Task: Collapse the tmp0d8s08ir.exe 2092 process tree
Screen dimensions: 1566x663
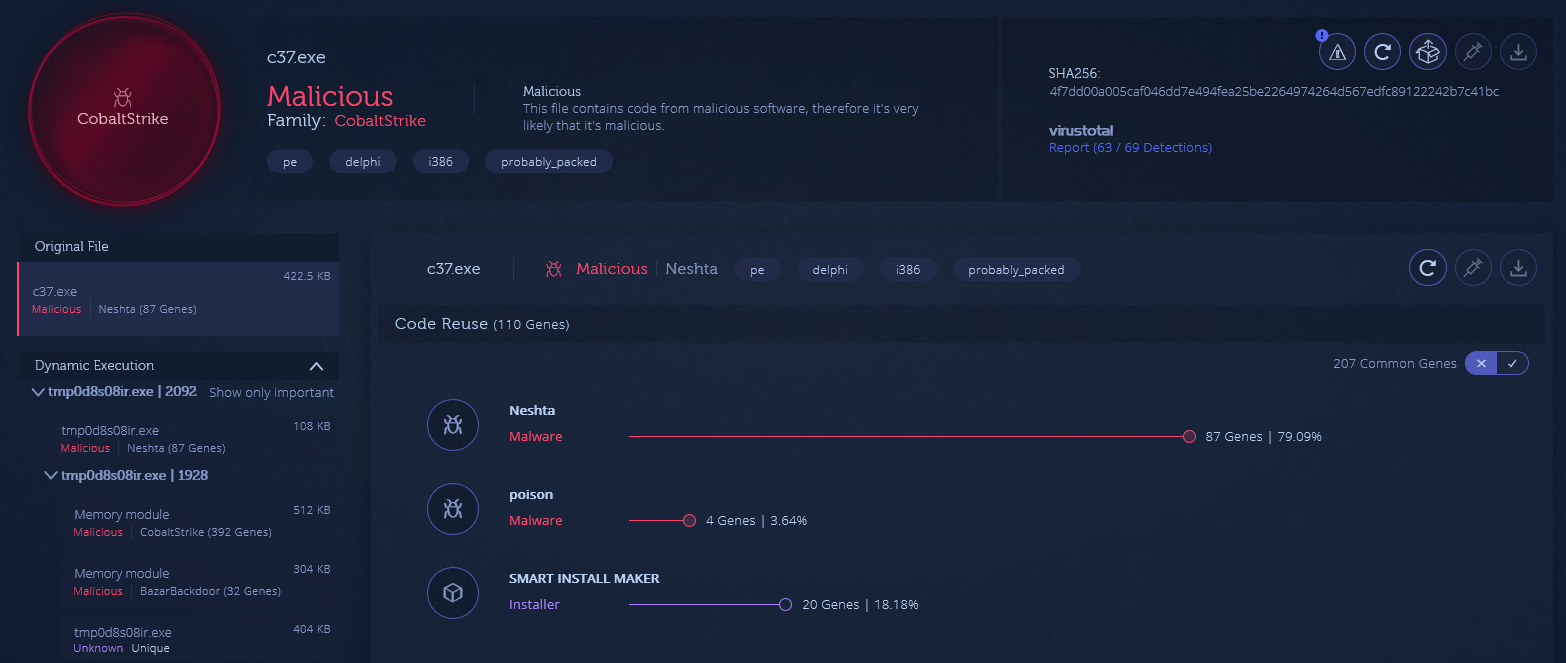Action: (38, 392)
